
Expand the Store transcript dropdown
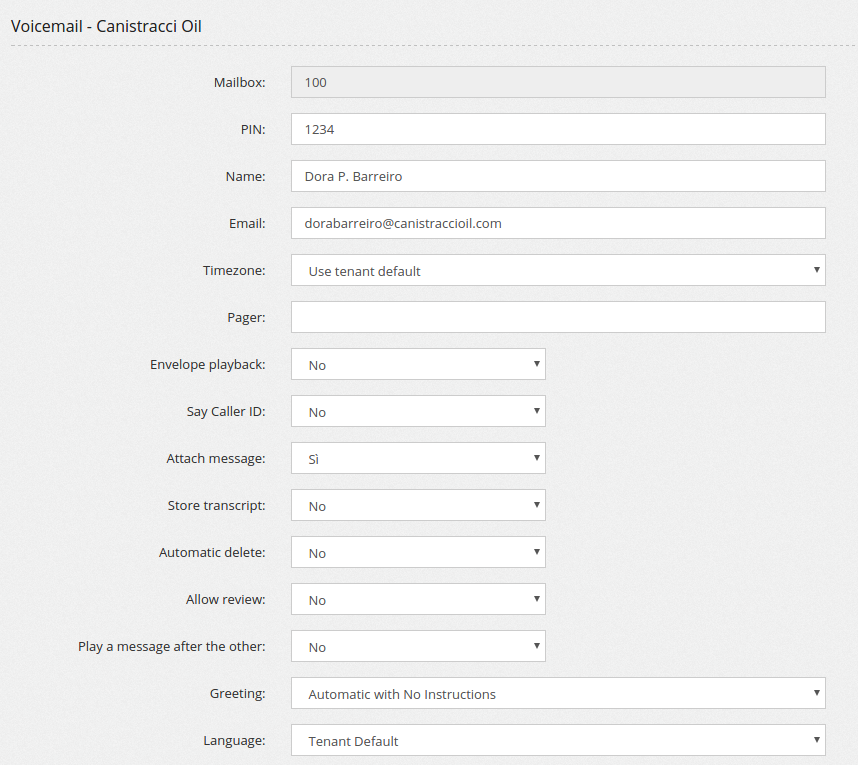[418, 505]
